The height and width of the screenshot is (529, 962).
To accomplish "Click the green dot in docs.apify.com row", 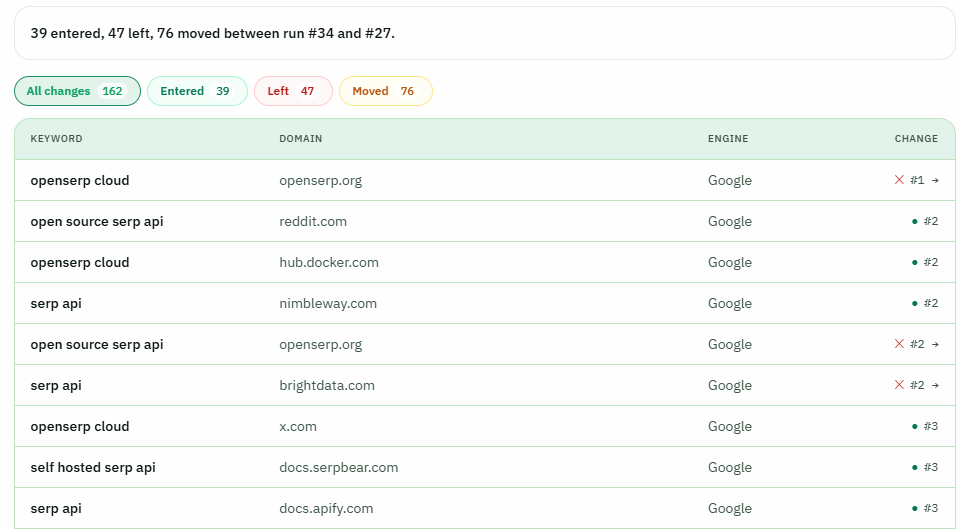I will pyautogui.click(x=915, y=508).
